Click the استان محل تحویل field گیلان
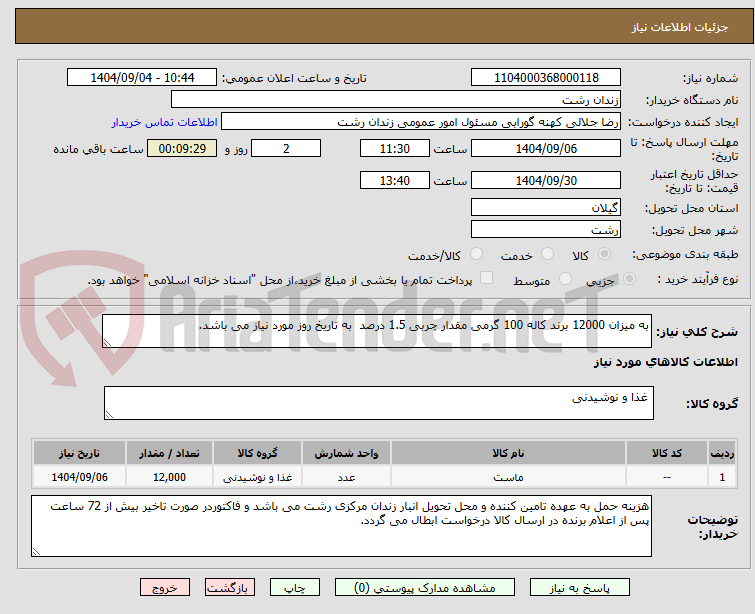 click(546, 208)
